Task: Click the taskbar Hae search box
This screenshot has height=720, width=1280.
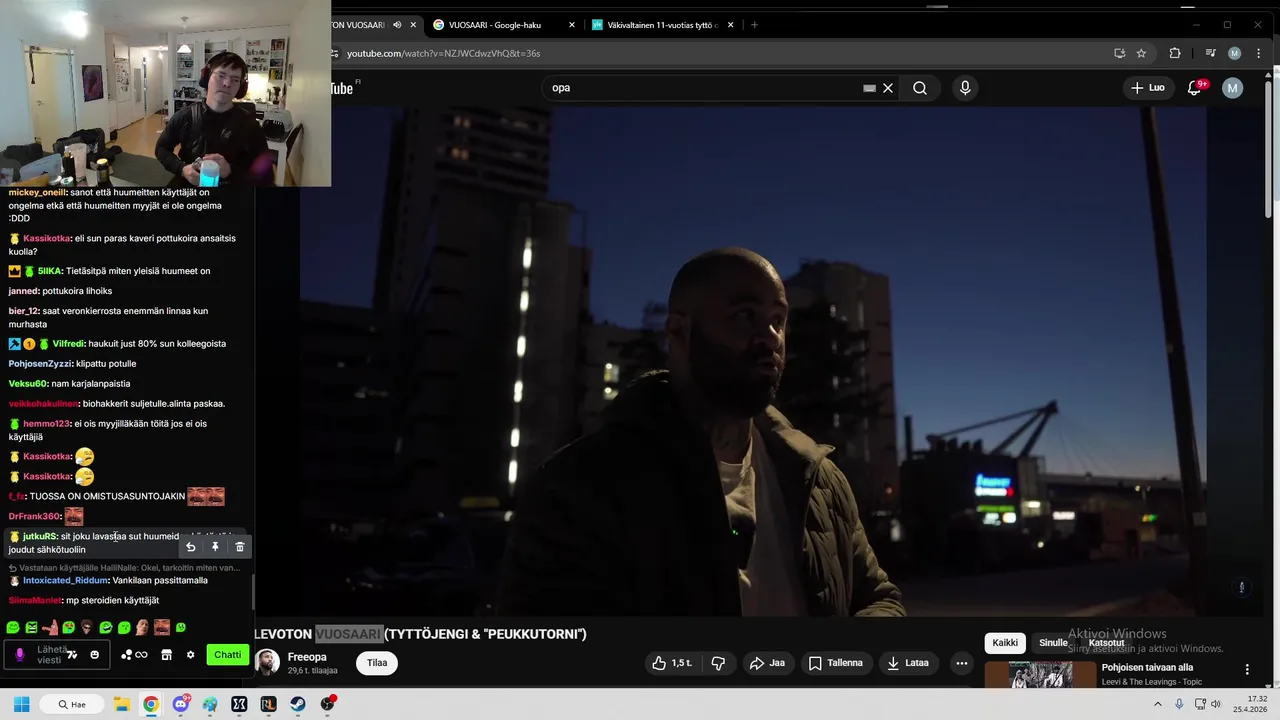Action: pos(73,704)
